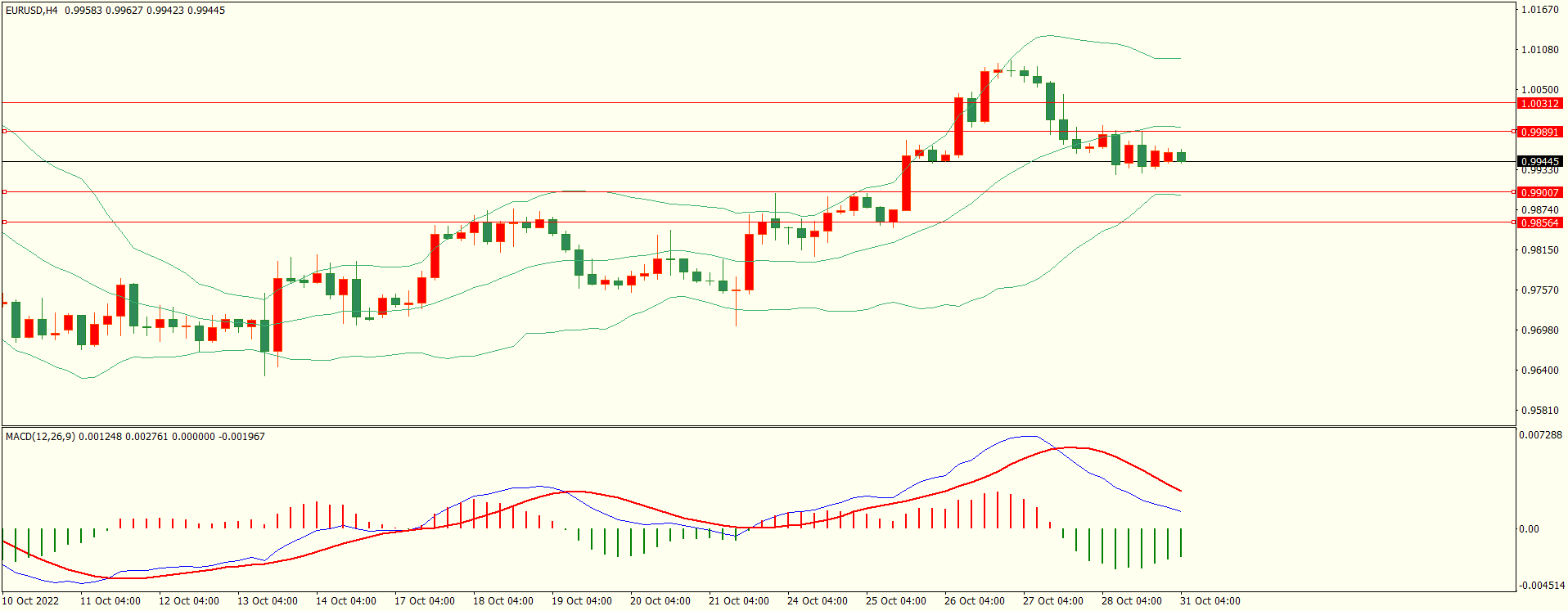Click the current price 0.99445 black label
This screenshot has width=1568, height=611.
click(1539, 161)
